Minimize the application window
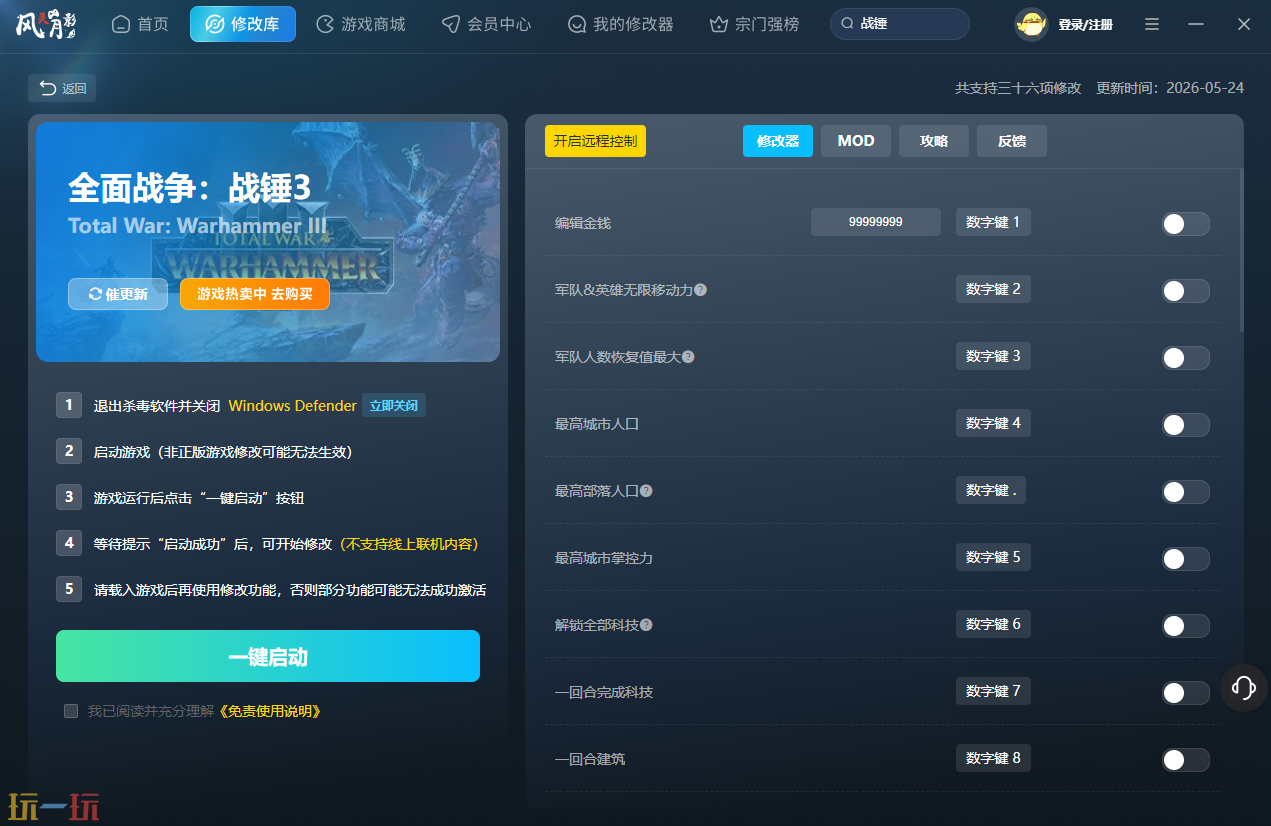 point(1197,24)
